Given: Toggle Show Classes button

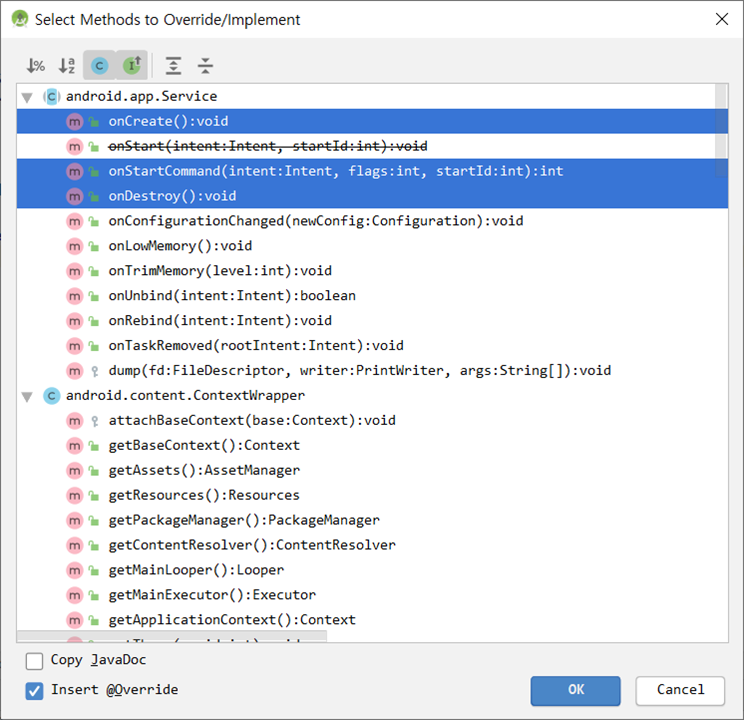Looking at the screenshot, I should click(100, 65).
